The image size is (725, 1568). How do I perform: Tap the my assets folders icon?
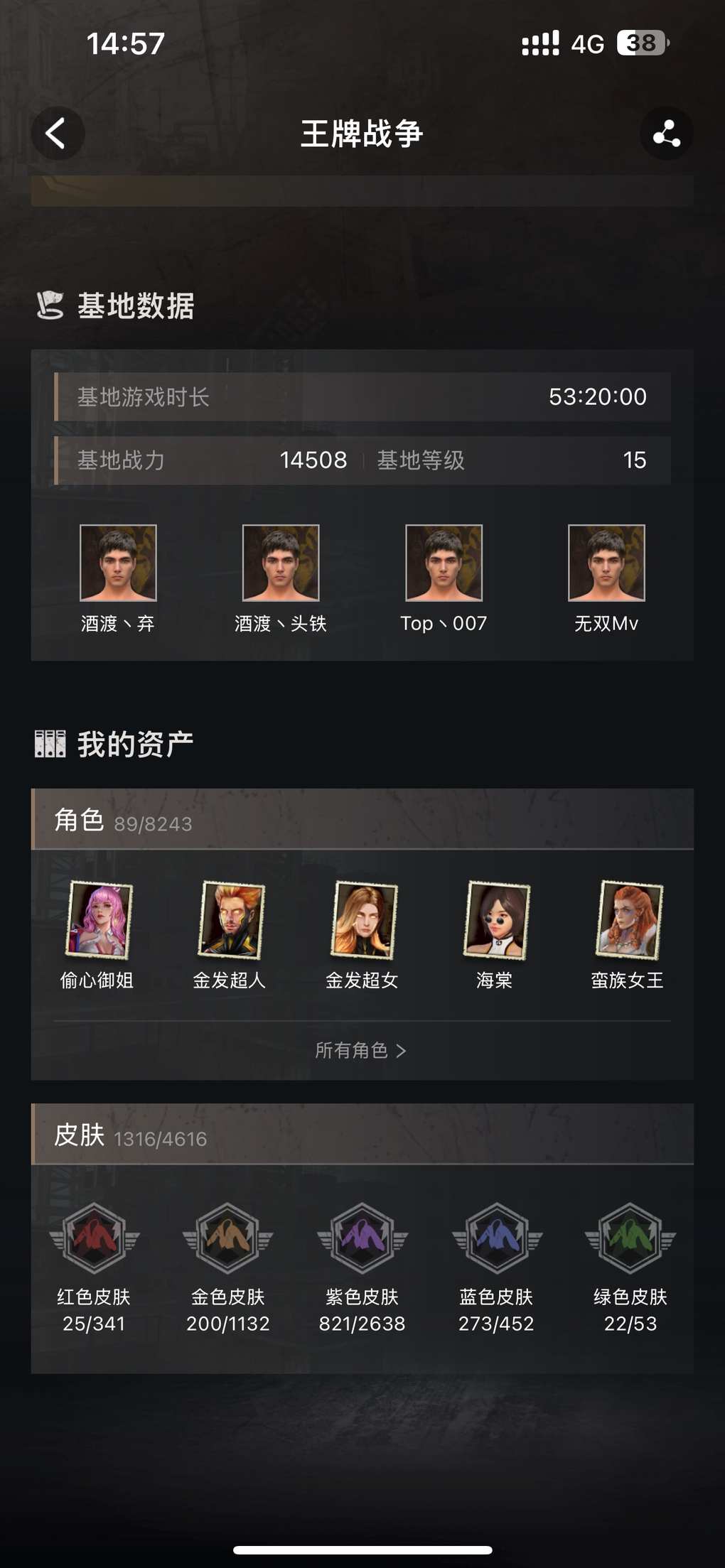50,744
